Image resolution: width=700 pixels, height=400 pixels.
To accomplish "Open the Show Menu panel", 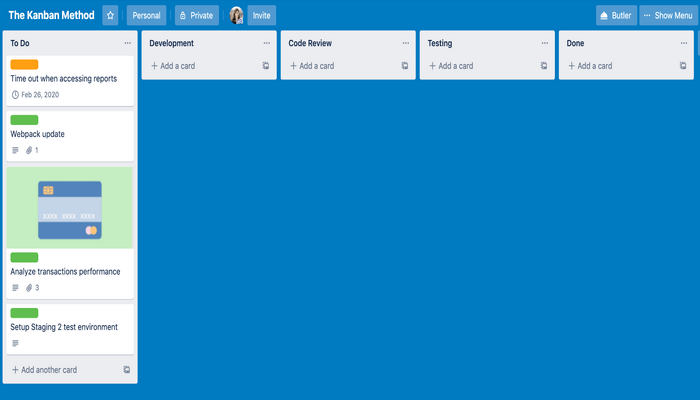I will click(x=669, y=16).
